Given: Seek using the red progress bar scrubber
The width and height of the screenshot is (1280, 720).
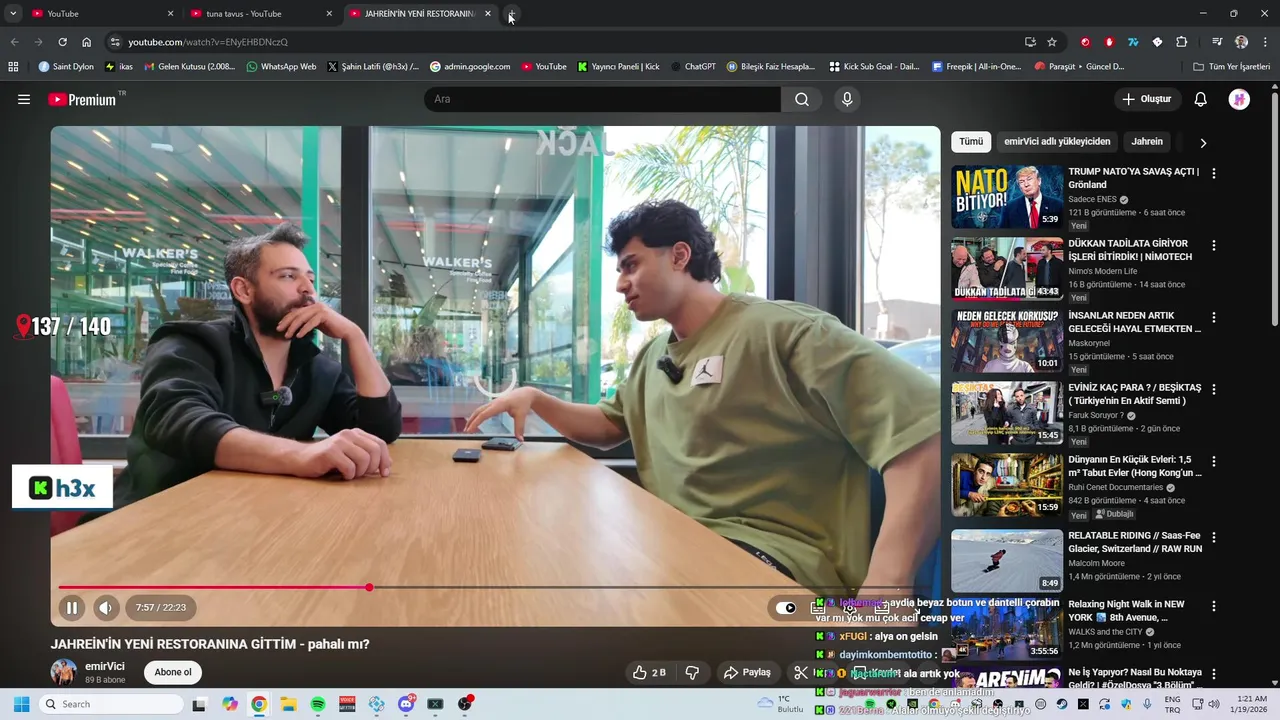Looking at the screenshot, I should 369,587.
